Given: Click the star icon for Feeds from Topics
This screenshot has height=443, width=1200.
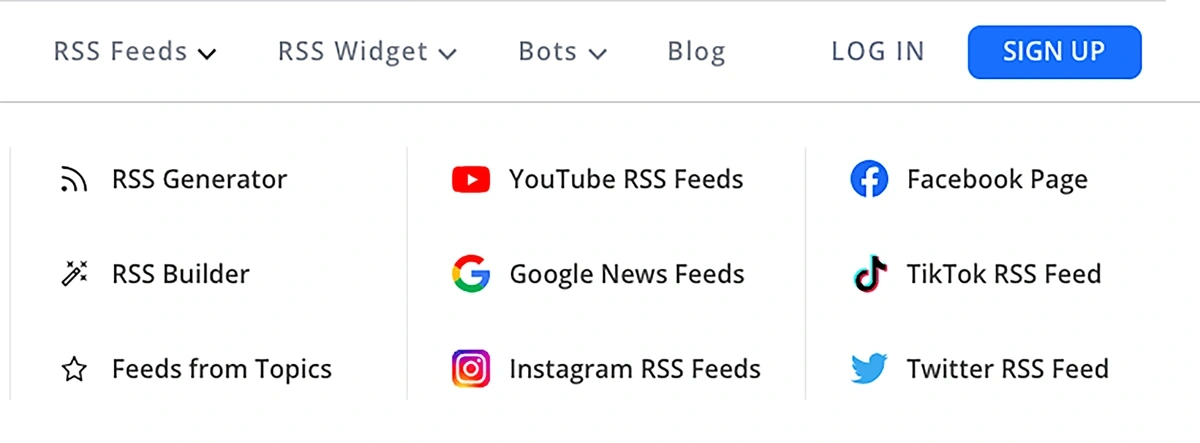Looking at the screenshot, I should pyautogui.click(x=74, y=369).
